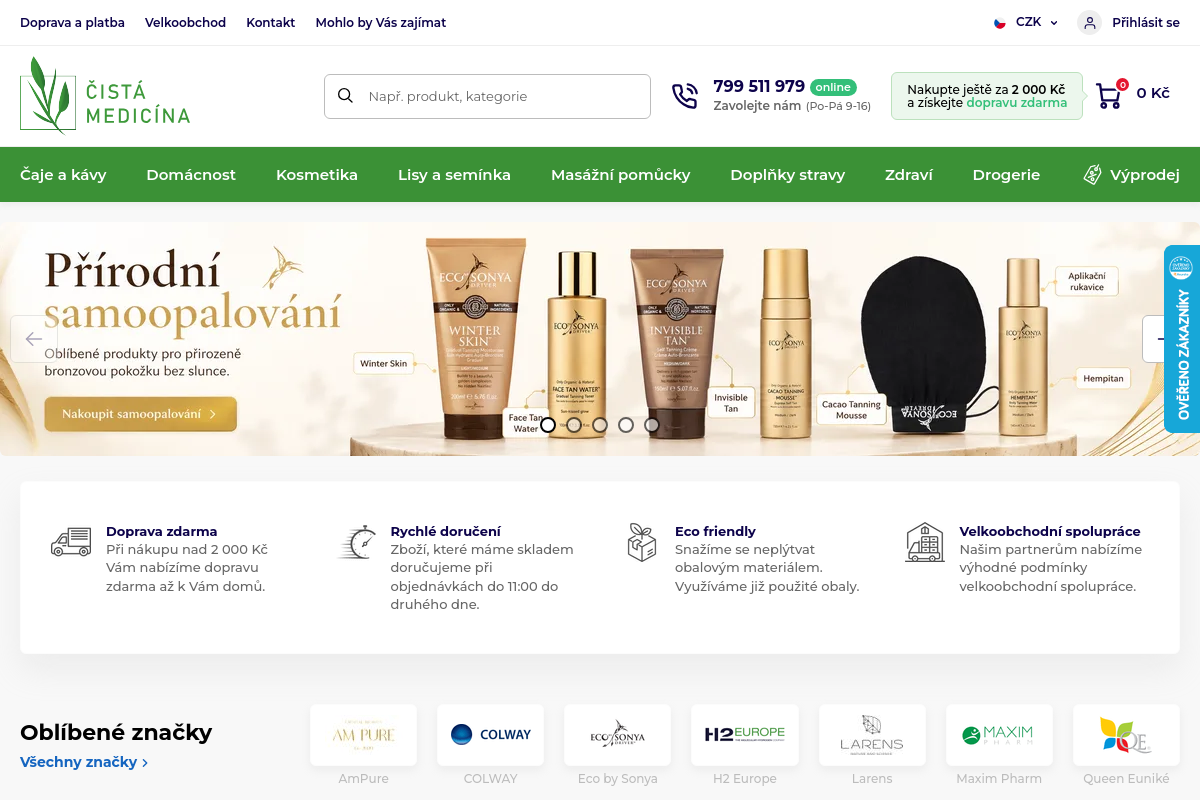Click the Všechny značky link
Image resolution: width=1200 pixels, height=800 pixels.
pyautogui.click(x=84, y=762)
